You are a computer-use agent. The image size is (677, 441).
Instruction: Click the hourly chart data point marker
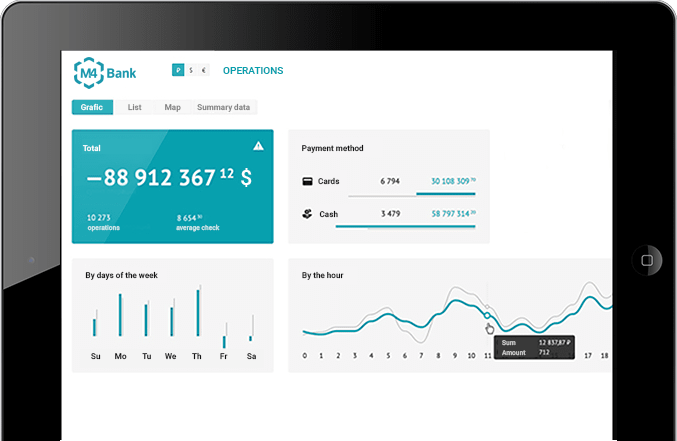point(487,316)
